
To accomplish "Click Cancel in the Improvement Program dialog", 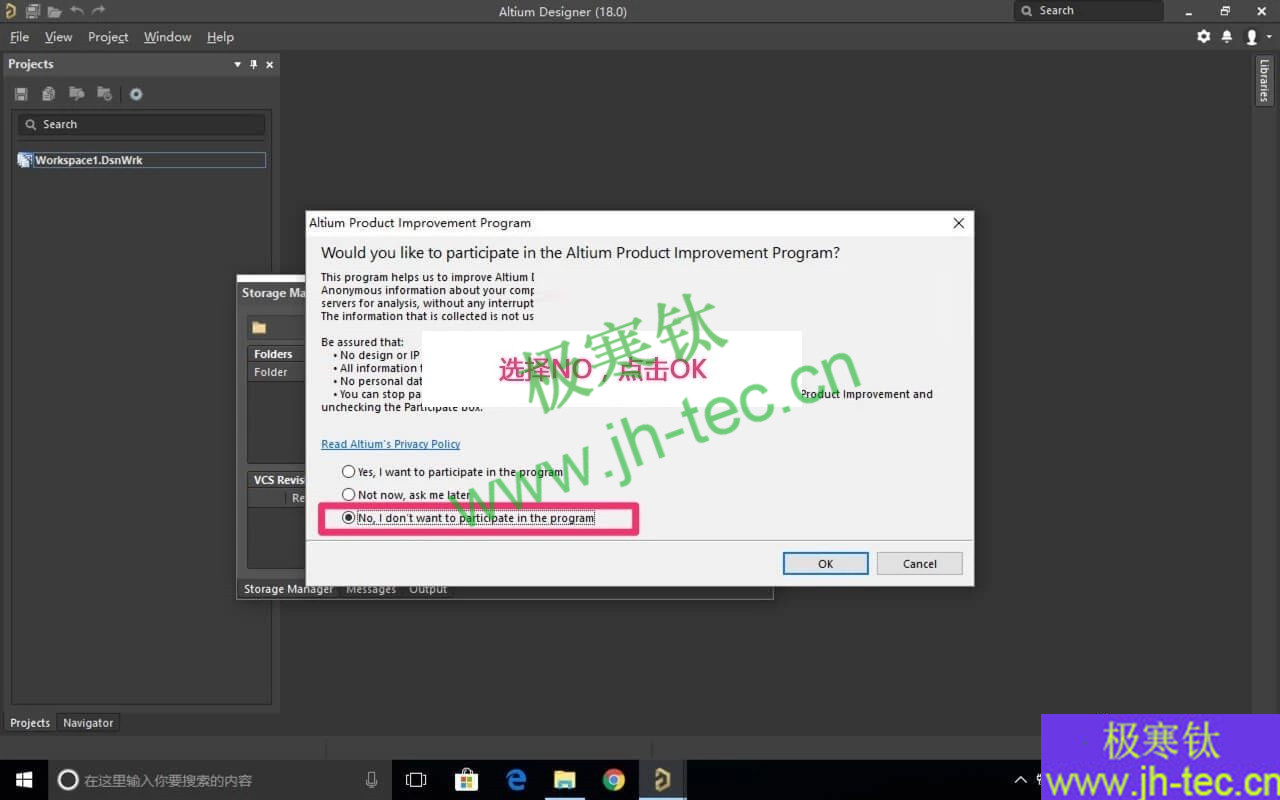I will coord(920,564).
